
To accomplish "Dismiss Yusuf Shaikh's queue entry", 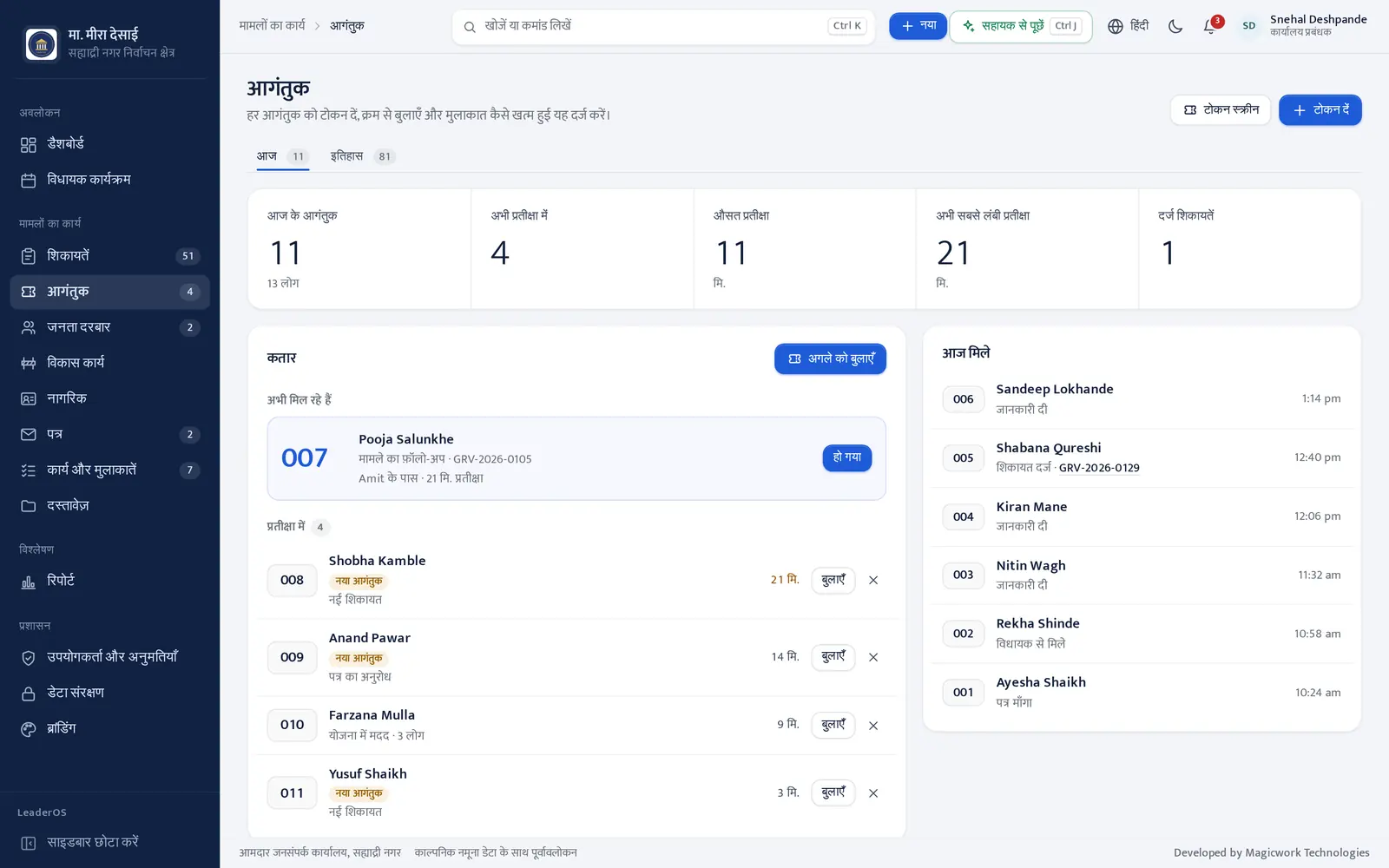I will pos(873,793).
